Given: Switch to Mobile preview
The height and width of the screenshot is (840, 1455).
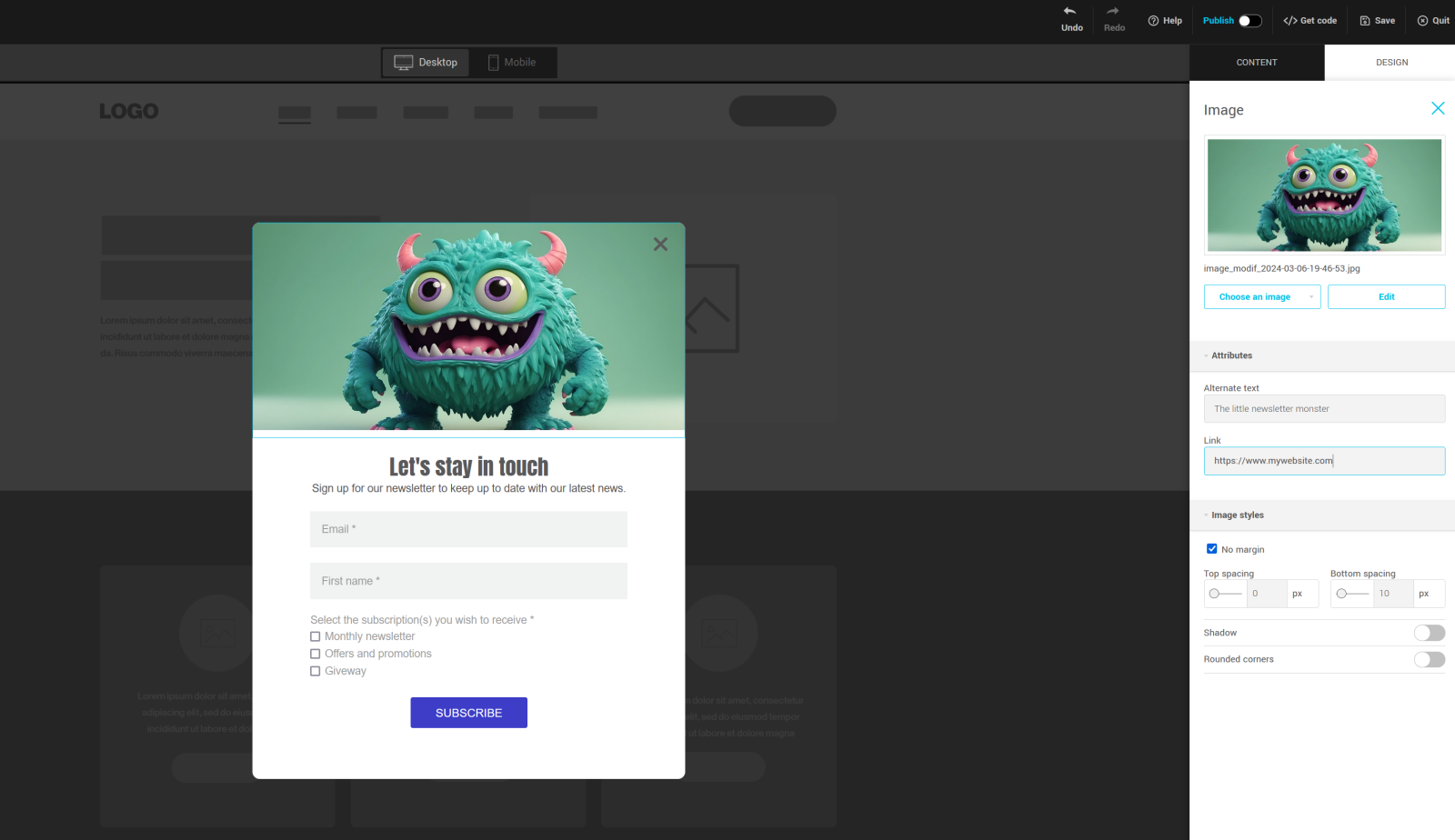Looking at the screenshot, I should (x=512, y=63).
